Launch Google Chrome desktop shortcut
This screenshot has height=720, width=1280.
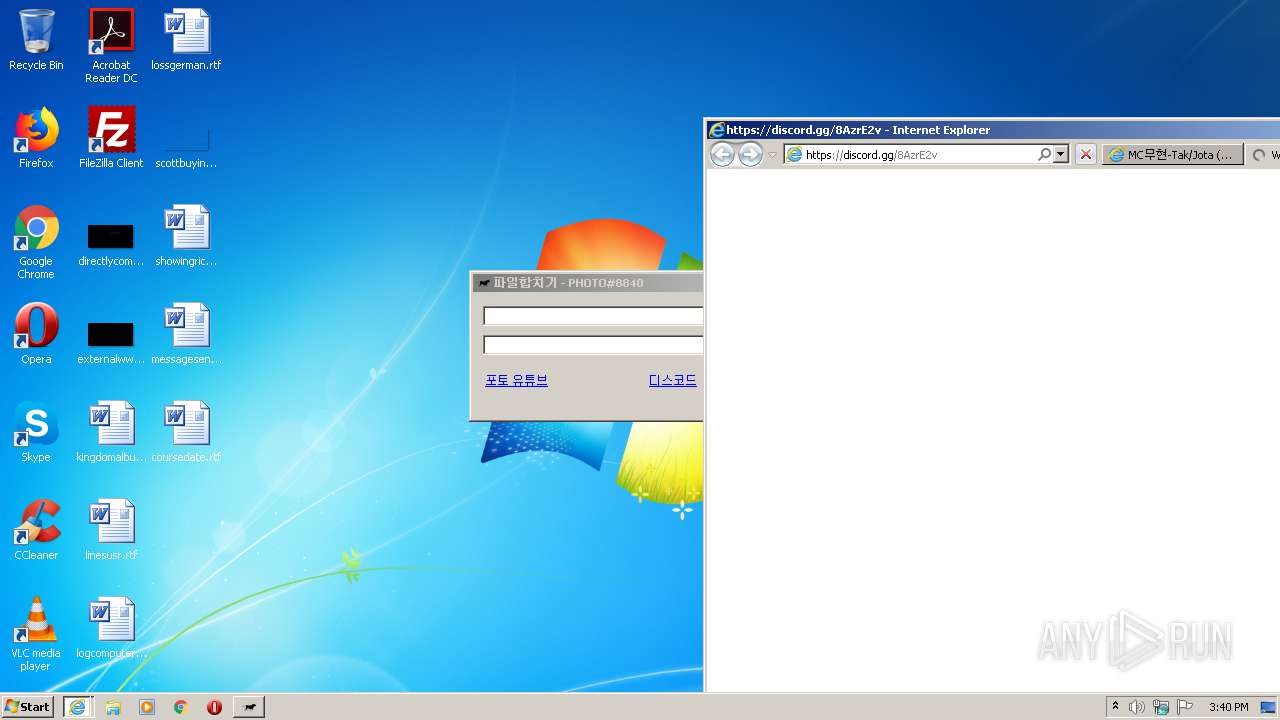(x=36, y=242)
